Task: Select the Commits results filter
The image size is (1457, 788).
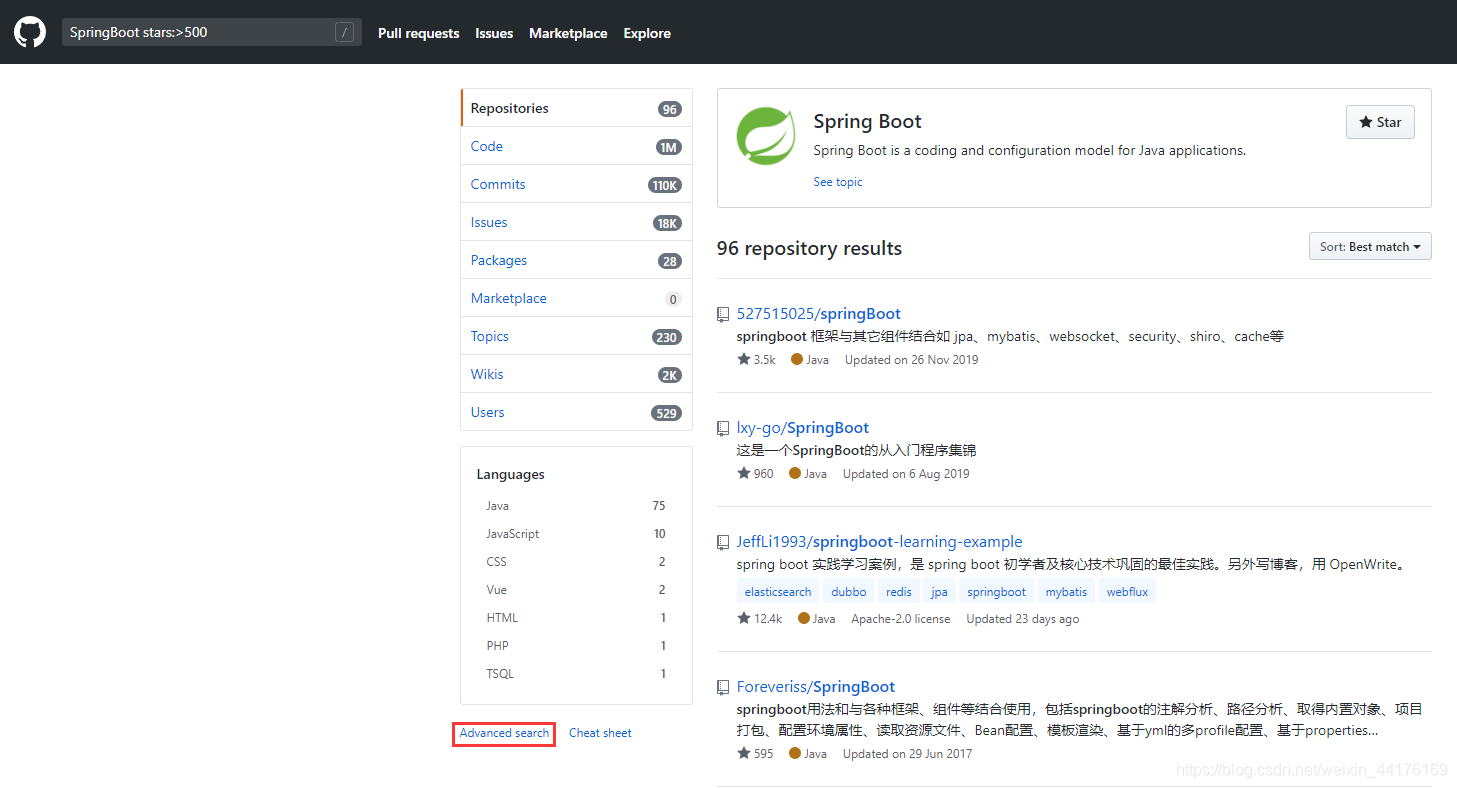Action: pos(576,184)
